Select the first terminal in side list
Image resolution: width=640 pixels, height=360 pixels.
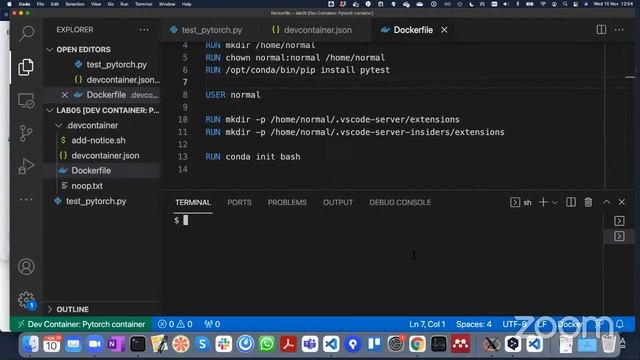[619, 221]
